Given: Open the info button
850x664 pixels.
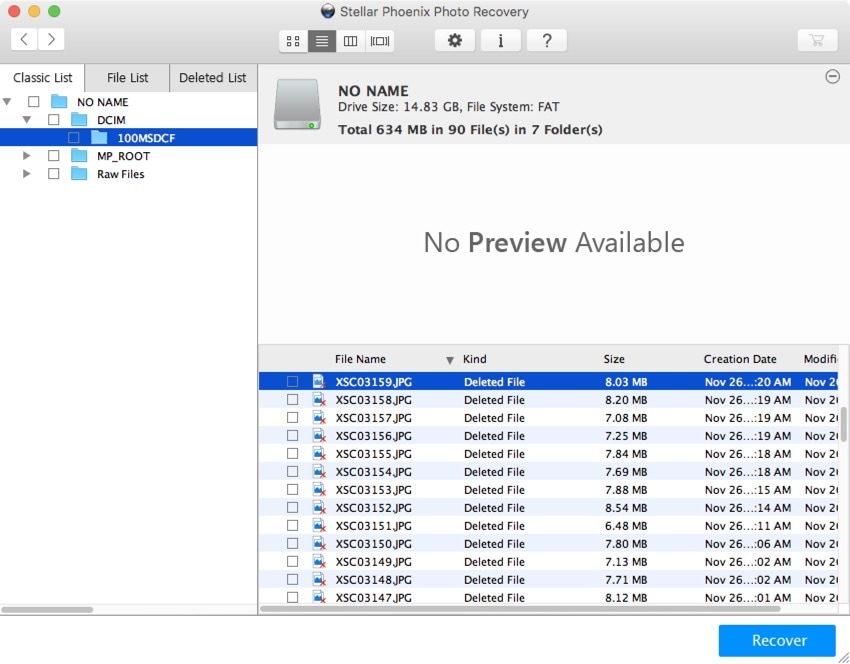Looking at the screenshot, I should coord(501,41).
